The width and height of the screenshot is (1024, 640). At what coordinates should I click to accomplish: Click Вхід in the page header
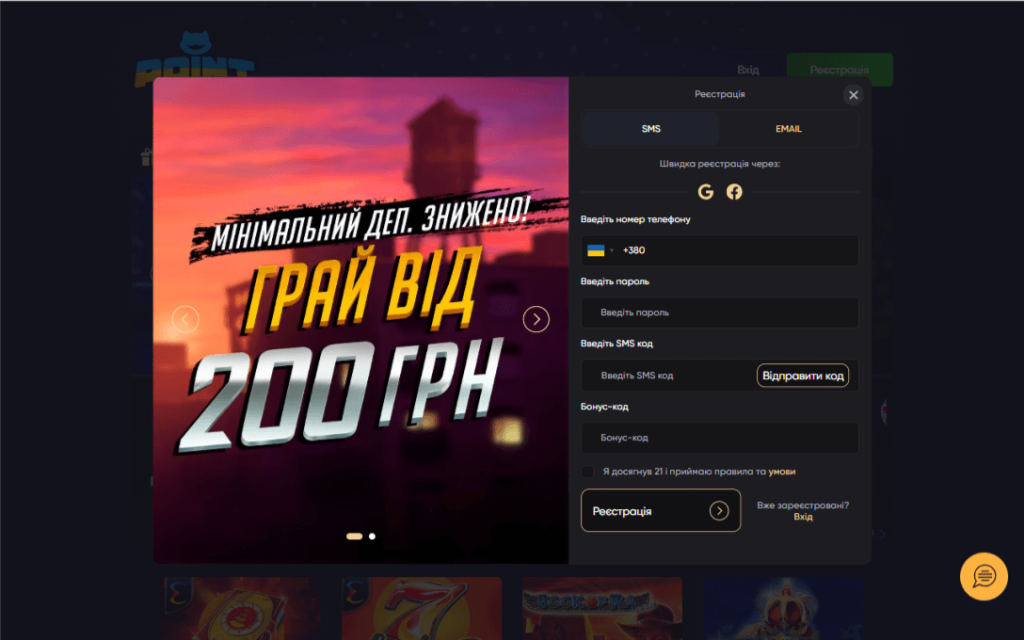pos(748,70)
